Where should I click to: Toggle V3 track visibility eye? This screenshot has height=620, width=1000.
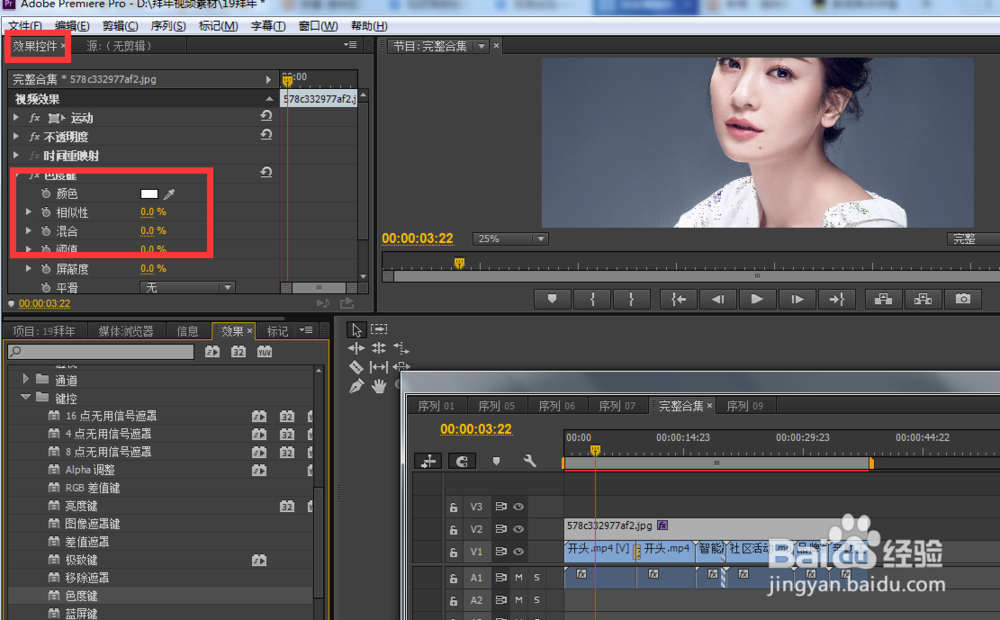pos(518,506)
